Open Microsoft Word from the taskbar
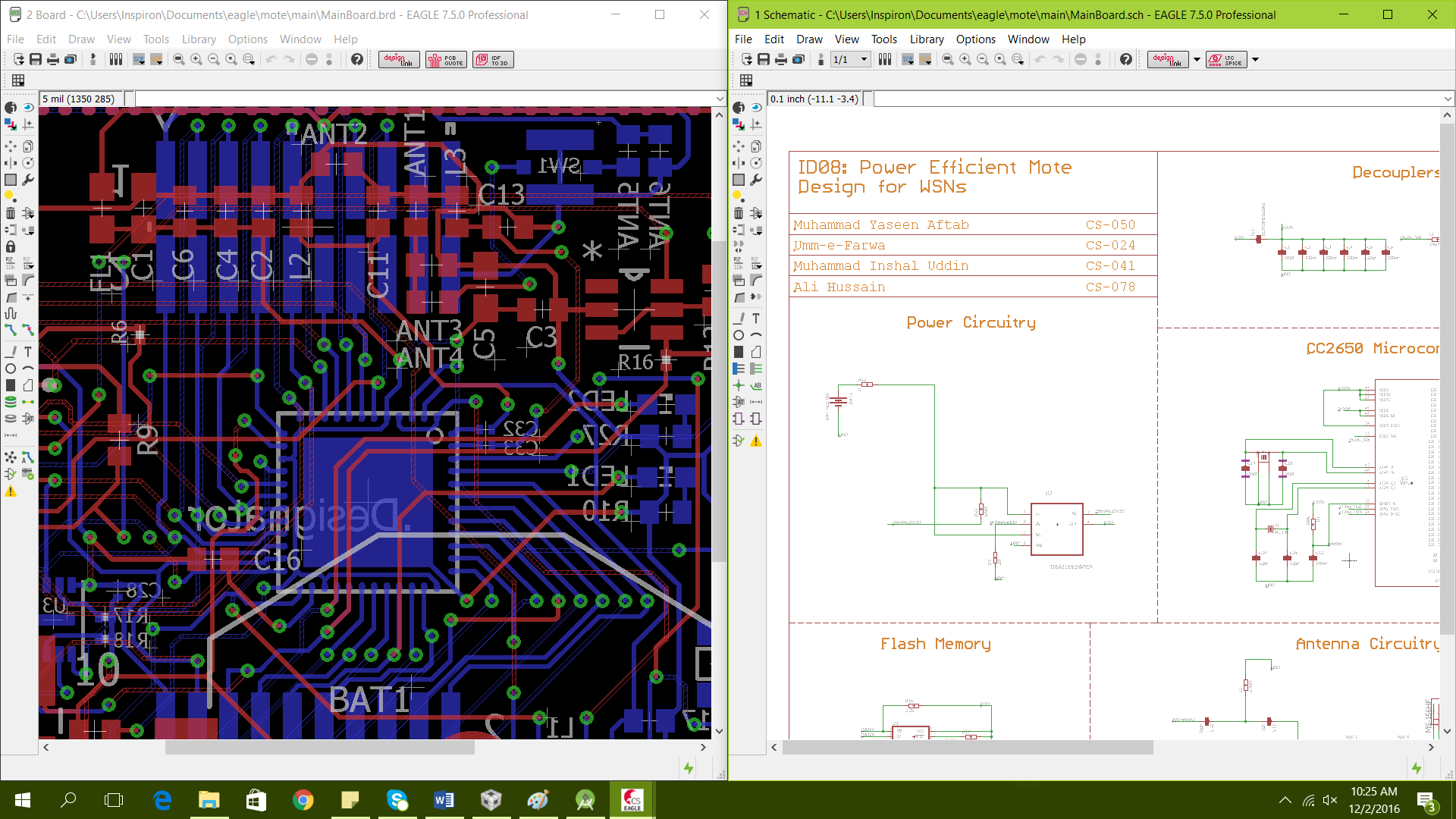The height and width of the screenshot is (819, 1456). pyautogui.click(x=444, y=800)
